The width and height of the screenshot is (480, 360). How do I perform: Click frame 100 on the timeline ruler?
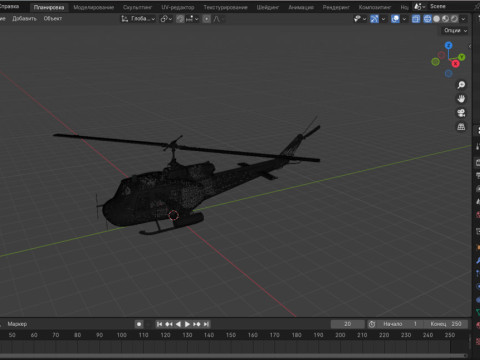click(122, 335)
